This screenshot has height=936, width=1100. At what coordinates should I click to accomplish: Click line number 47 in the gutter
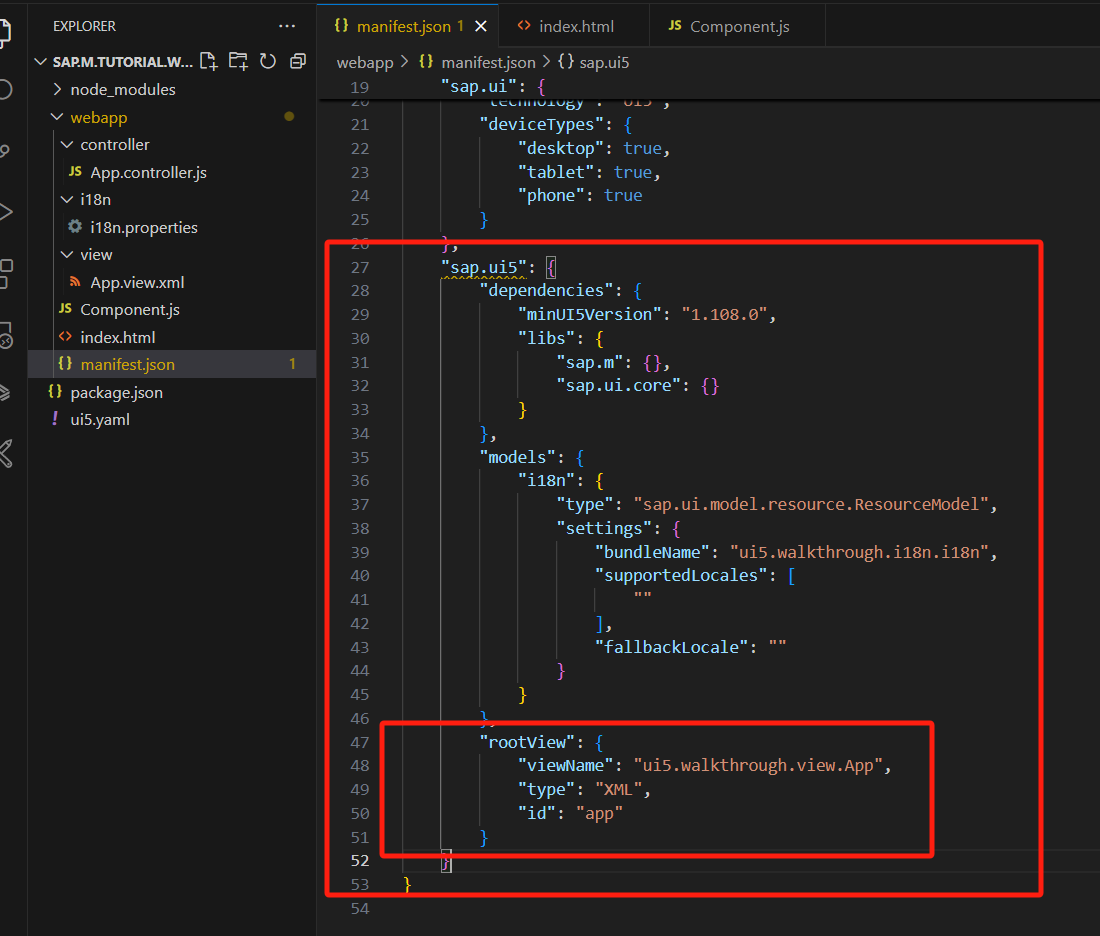[360, 742]
